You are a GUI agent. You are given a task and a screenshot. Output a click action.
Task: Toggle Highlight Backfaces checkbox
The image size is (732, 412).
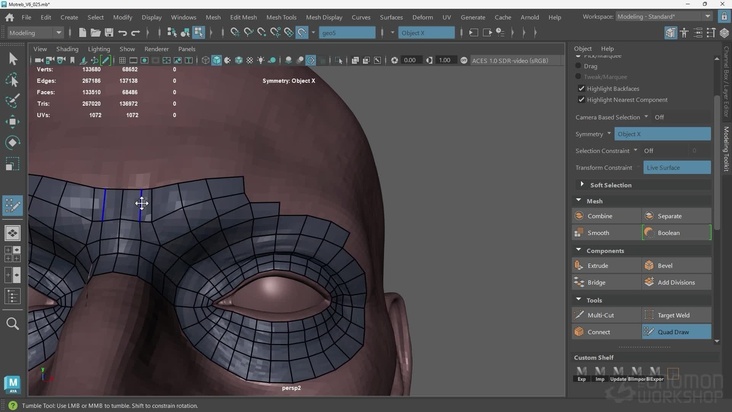pos(581,88)
